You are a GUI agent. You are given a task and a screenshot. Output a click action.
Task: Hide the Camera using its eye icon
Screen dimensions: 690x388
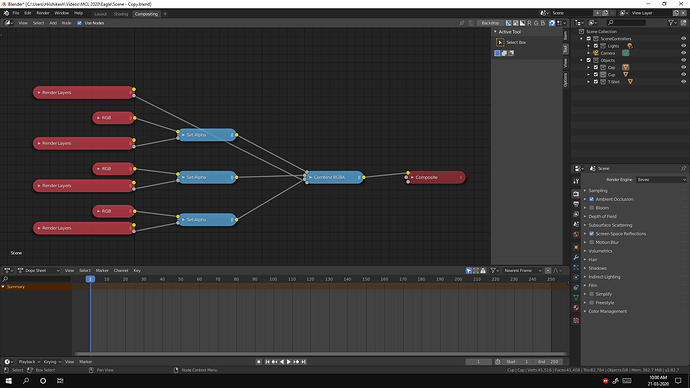pyautogui.click(x=683, y=53)
